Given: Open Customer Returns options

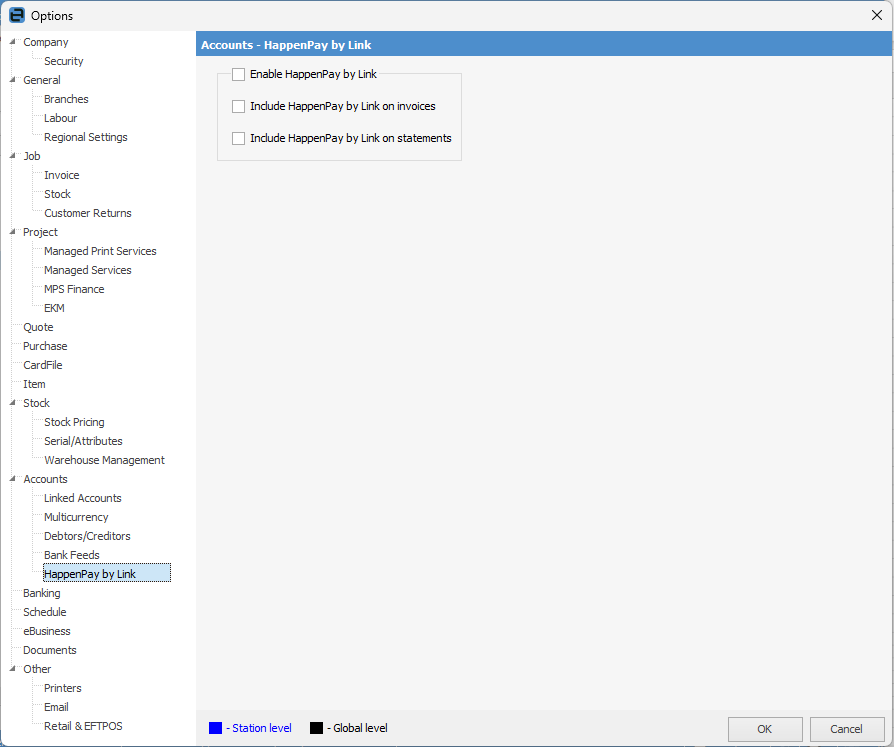Looking at the screenshot, I should [x=88, y=213].
